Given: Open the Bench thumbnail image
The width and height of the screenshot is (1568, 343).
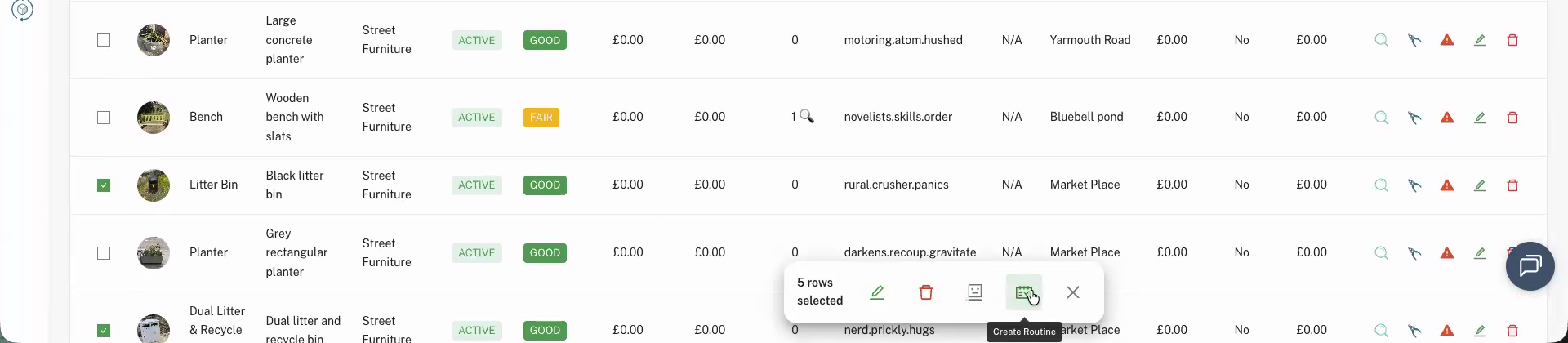Looking at the screenshot, I should pos(154,118).
